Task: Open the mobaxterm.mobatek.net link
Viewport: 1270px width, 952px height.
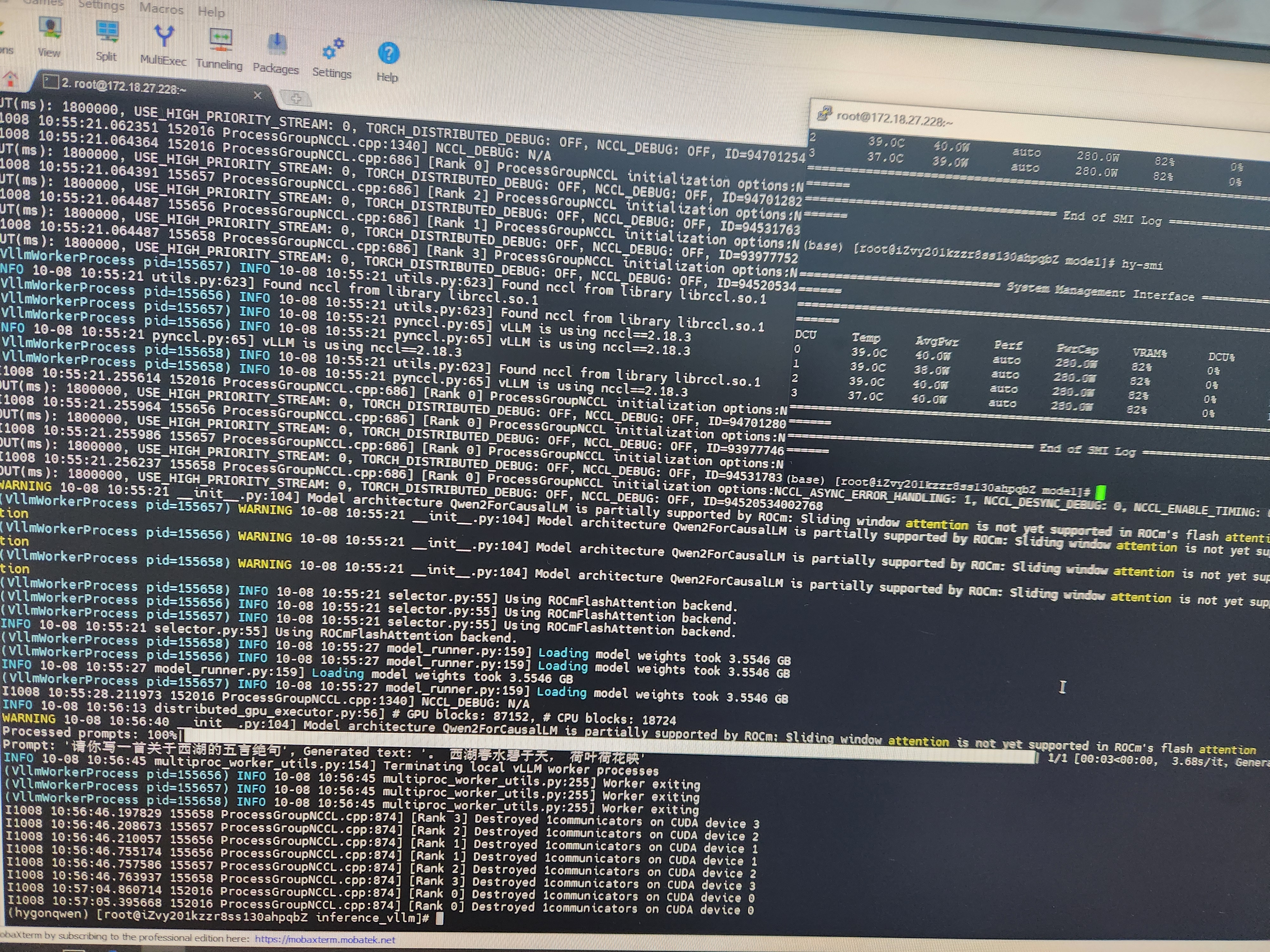Action: (x=325, y=939)
